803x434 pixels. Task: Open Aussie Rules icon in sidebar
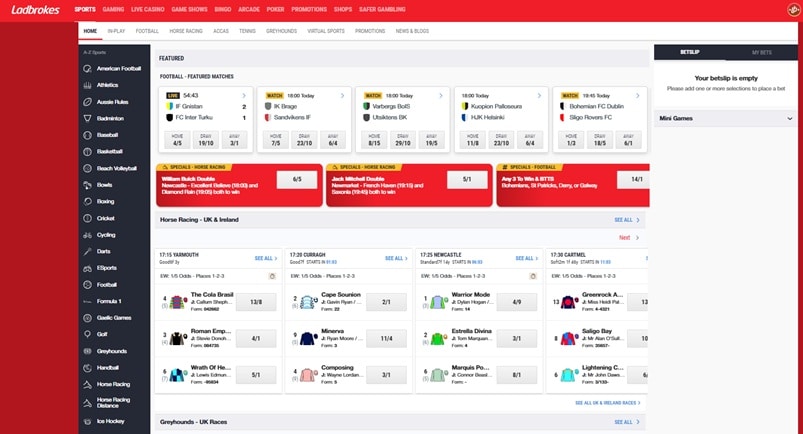coord(88,102)
